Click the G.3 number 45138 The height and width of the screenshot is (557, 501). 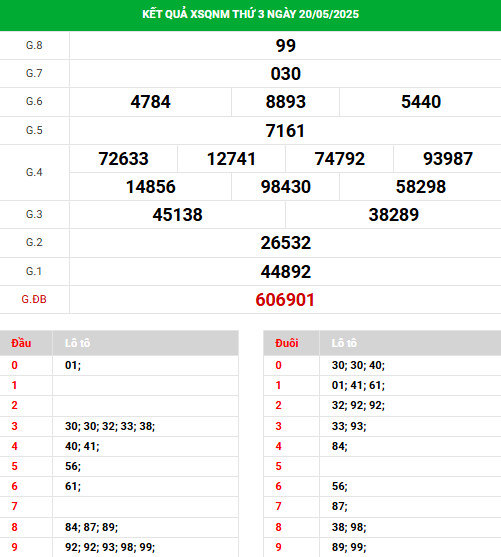tap(177, 215)
